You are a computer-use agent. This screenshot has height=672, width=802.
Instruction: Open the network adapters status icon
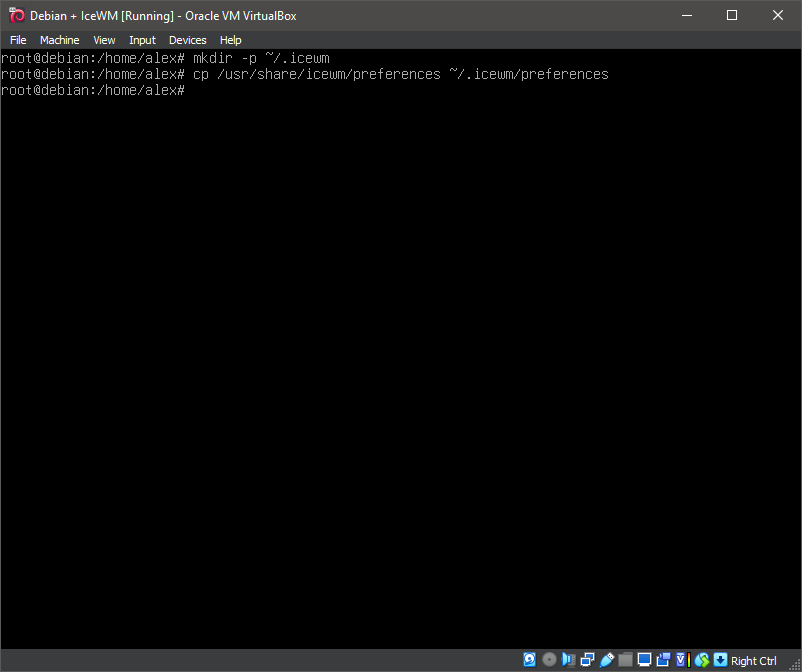[x=587, y=659]
